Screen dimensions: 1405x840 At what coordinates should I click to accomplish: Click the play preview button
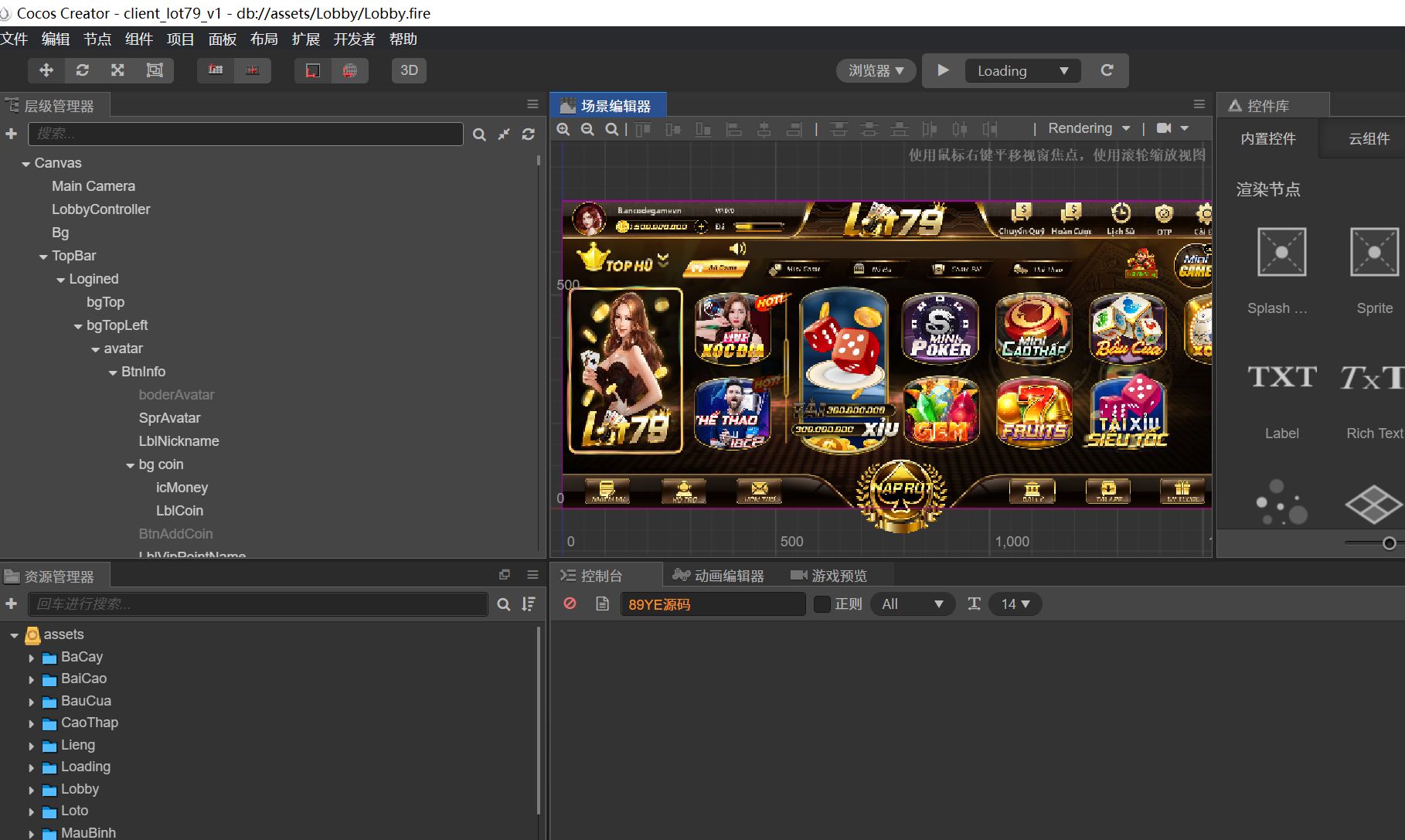943,70
